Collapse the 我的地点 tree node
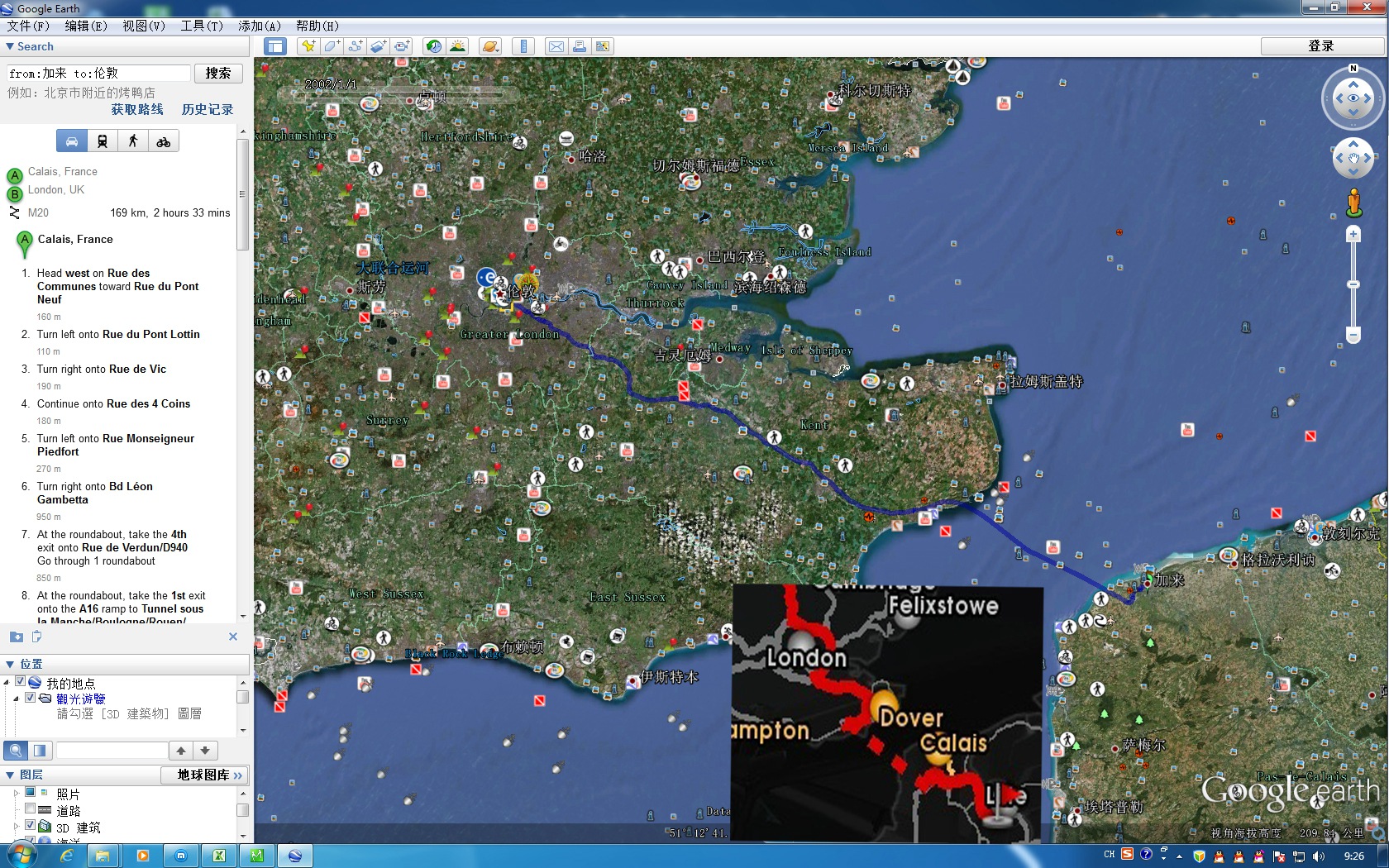The image size is (1389, 868). click(7, 683)
